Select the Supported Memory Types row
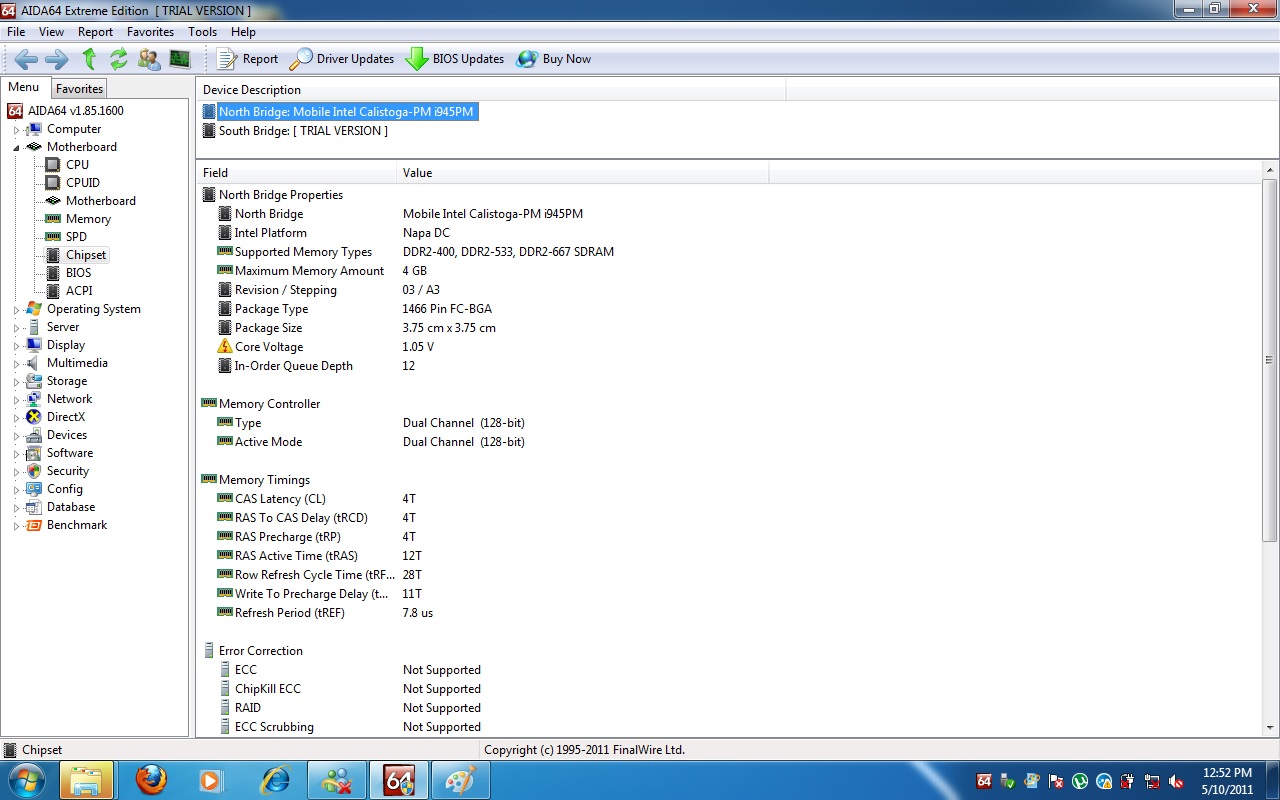1280x800 pixels. [729, 252]
